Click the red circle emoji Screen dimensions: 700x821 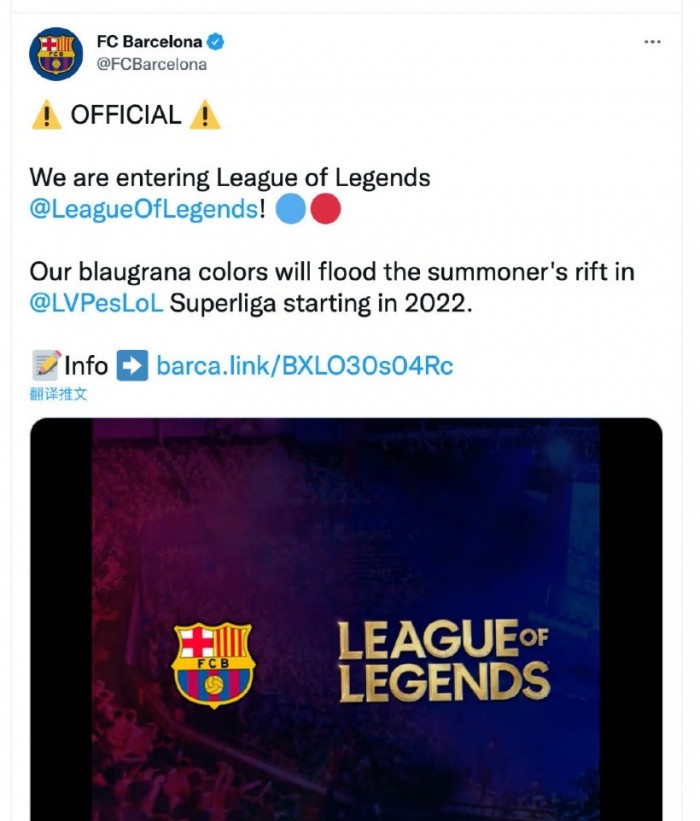coord(326,209)
